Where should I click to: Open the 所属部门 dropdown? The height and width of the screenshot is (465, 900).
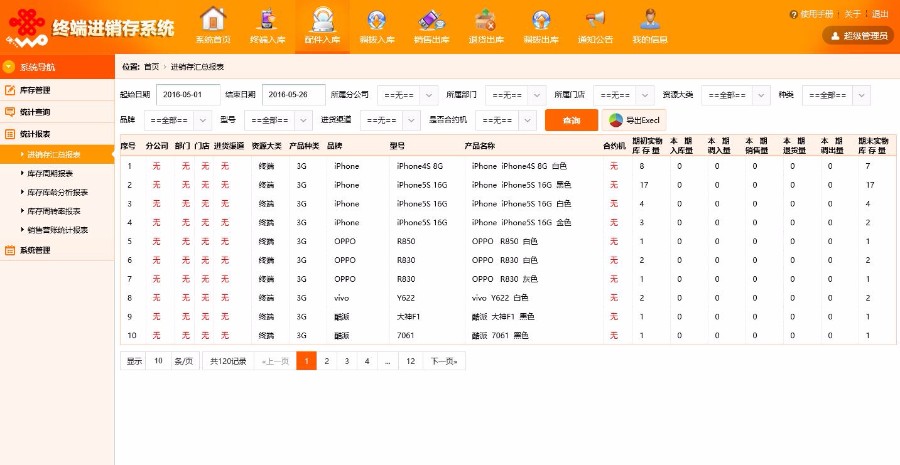coord(515,95)
